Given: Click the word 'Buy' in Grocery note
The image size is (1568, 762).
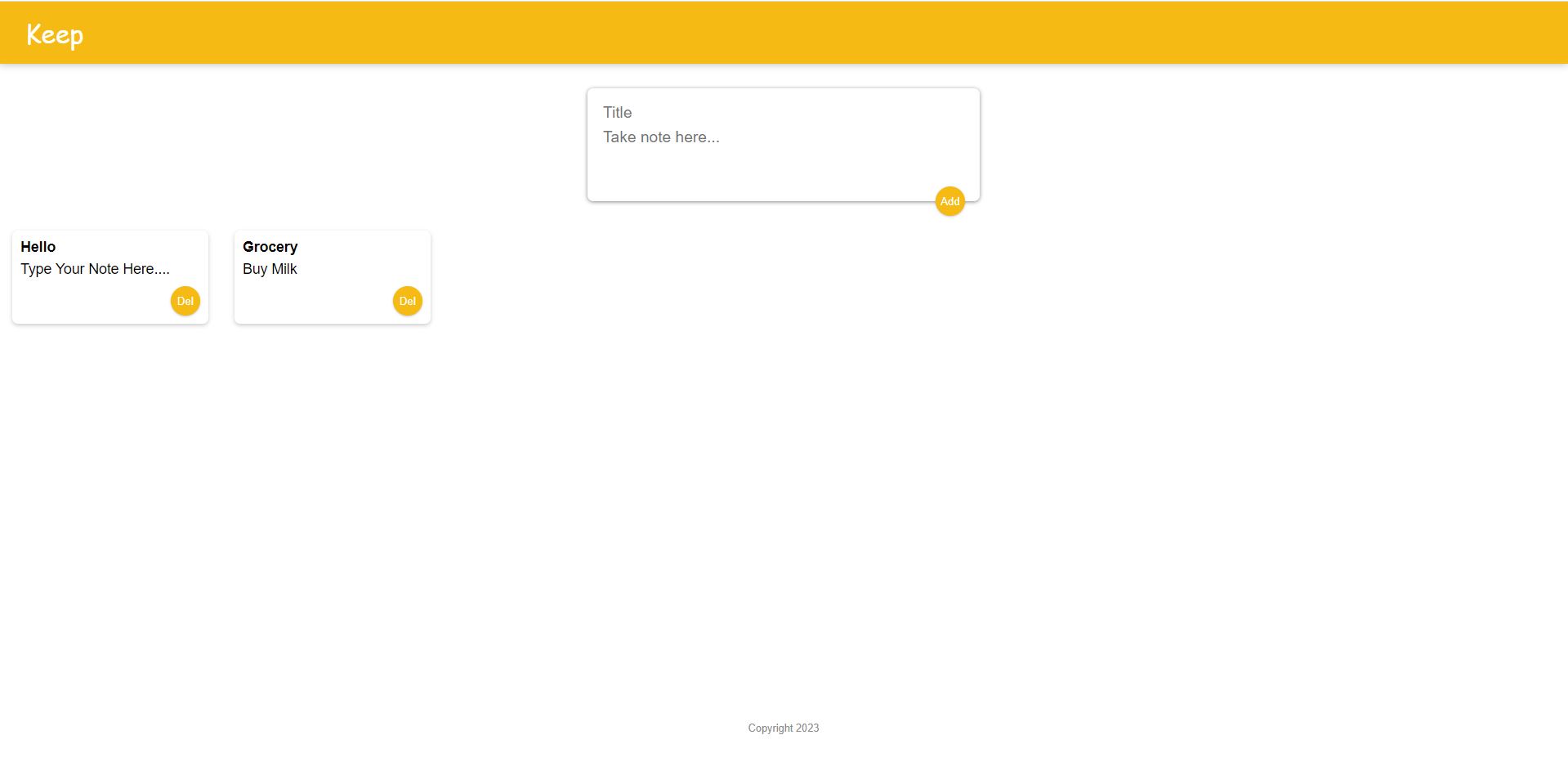Looking at the screenshot, I should 255,269.
